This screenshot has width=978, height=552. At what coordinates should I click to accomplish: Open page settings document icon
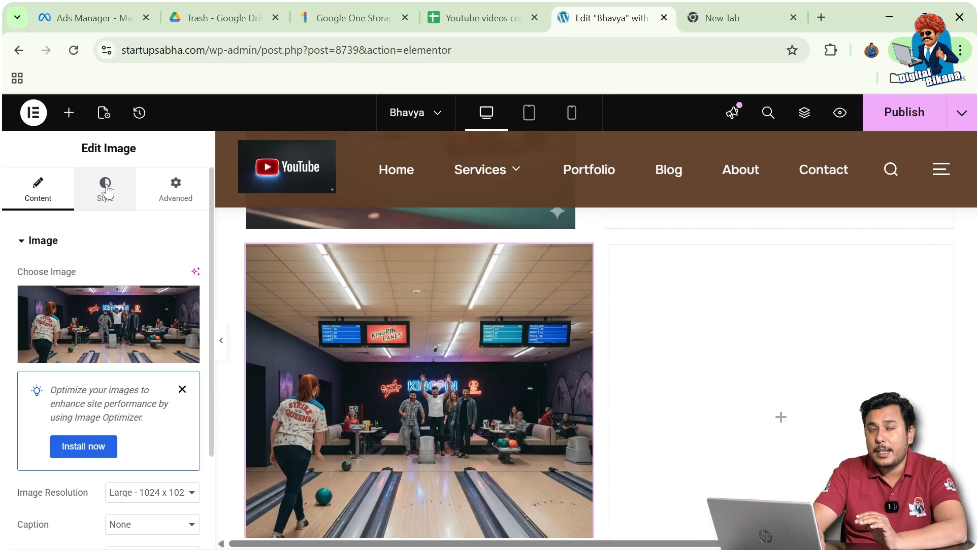pyautogui.click(x=104, y=113)
